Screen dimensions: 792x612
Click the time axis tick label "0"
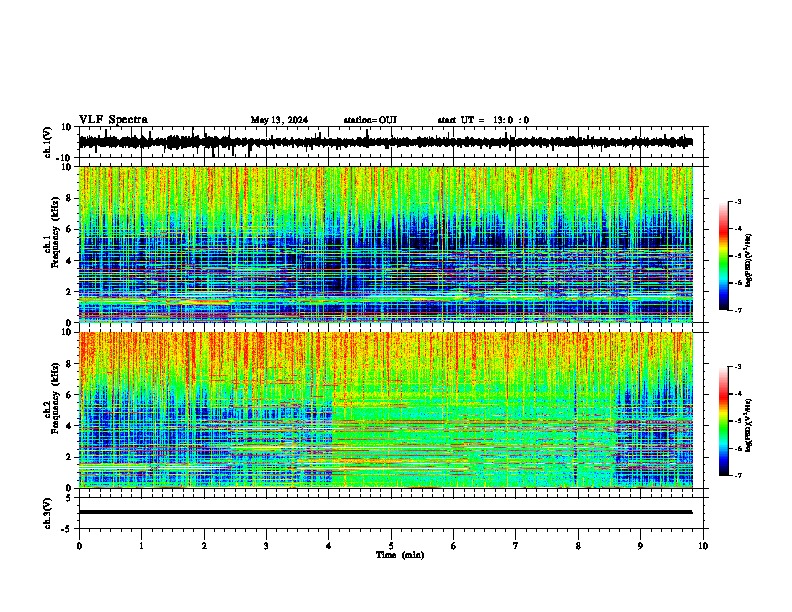79,546
